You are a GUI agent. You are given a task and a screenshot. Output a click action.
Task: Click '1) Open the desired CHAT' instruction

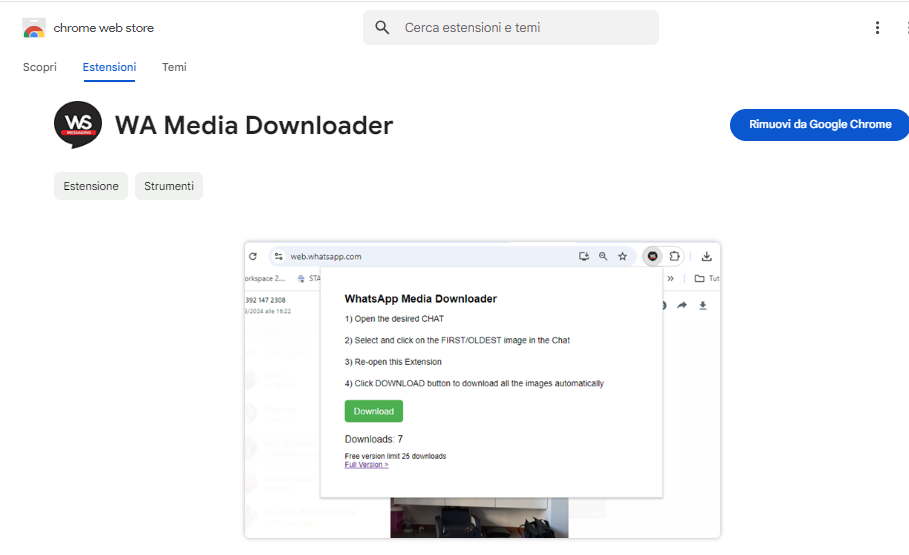point(394,319)
